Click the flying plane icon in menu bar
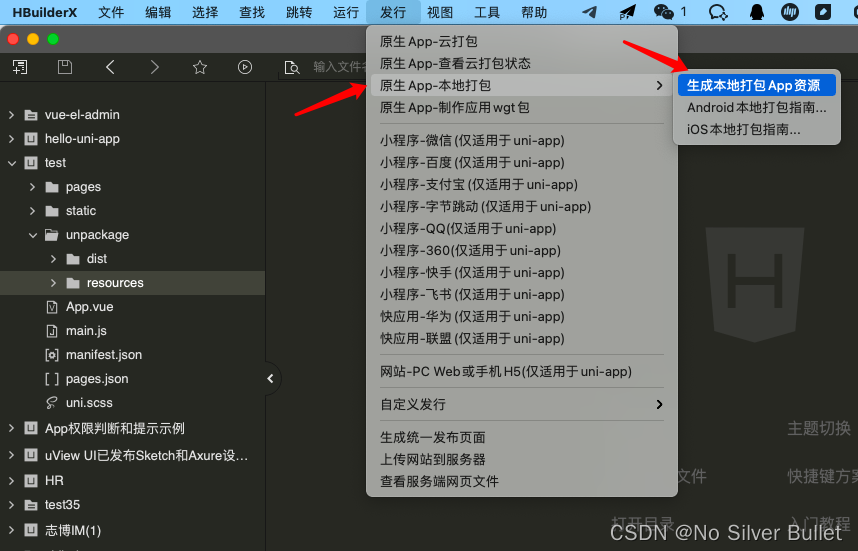Viewport: 858px width, 551px height. pos(627,11)
